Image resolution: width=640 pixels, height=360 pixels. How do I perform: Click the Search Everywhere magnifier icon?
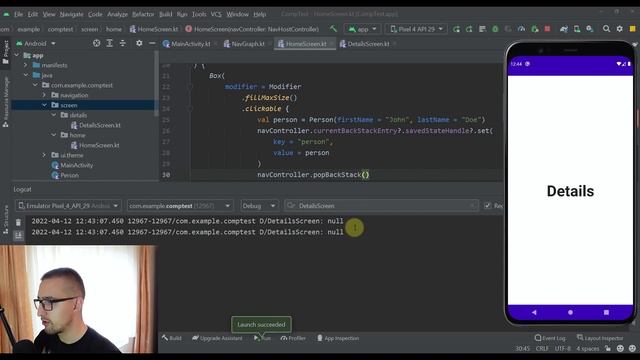(x=607, y=29)
